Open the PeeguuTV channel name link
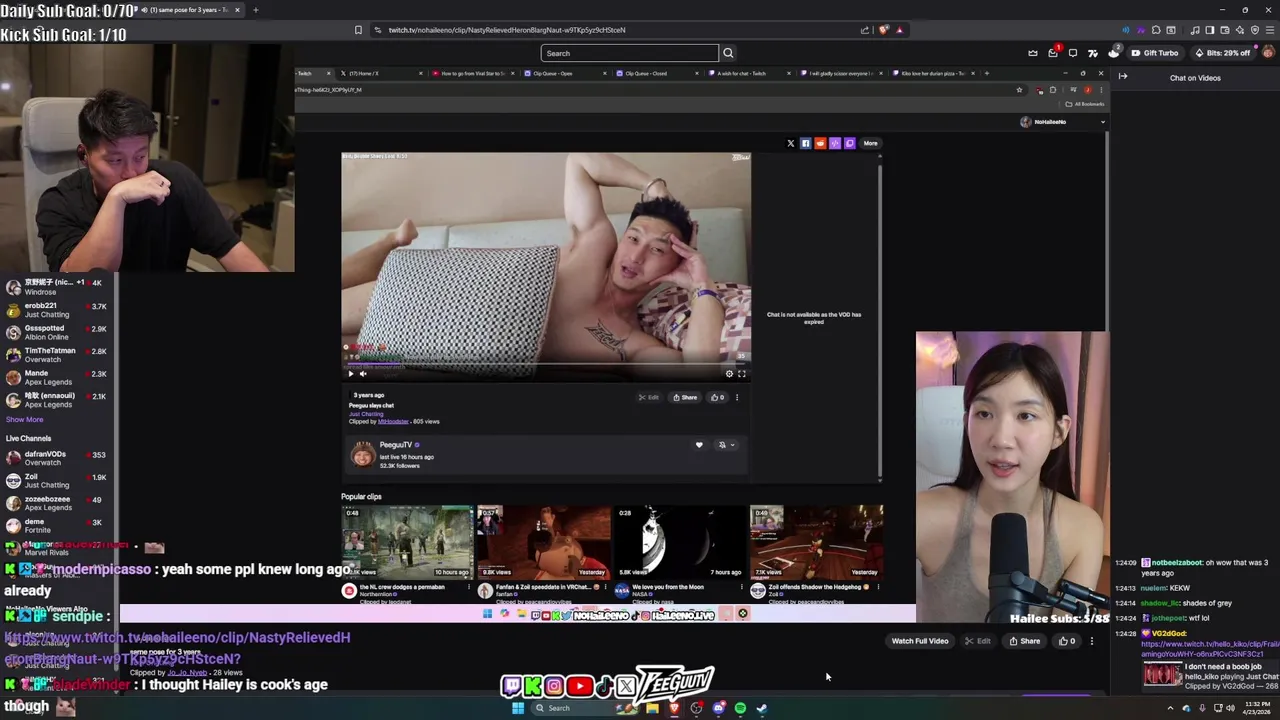This screenshot has height=720, width=1280. 396,445
